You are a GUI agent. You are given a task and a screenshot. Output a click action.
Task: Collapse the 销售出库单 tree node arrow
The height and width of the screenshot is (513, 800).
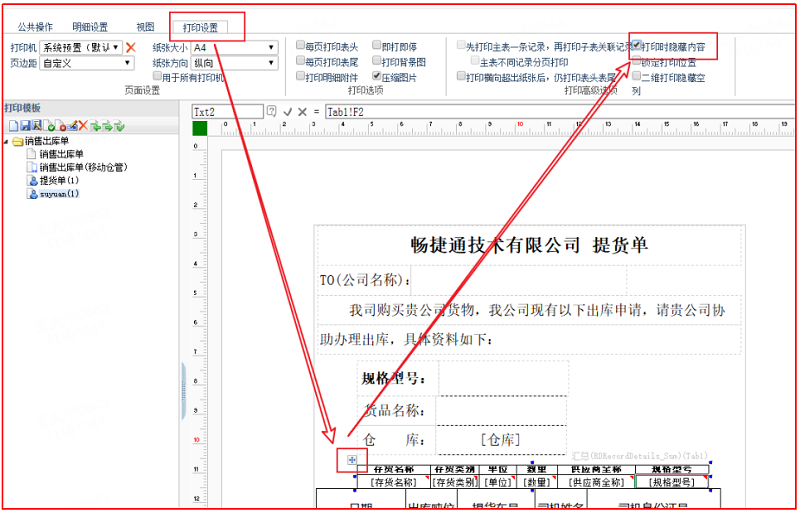click(6, 141)
